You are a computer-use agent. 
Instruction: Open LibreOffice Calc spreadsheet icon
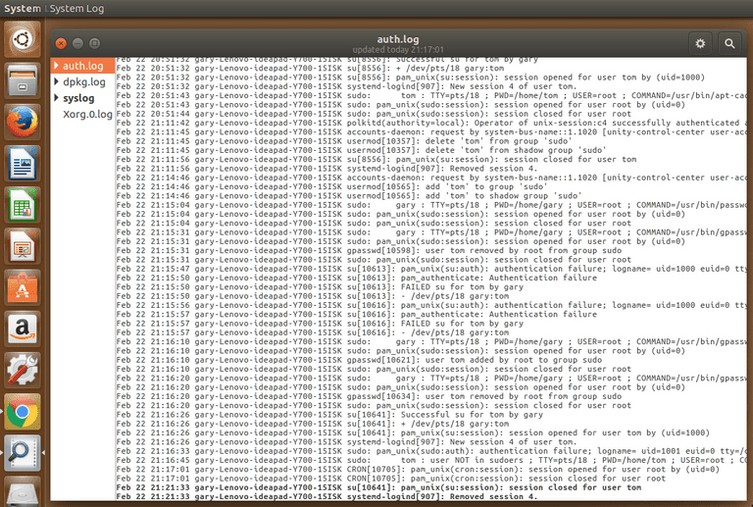[22, 205]
